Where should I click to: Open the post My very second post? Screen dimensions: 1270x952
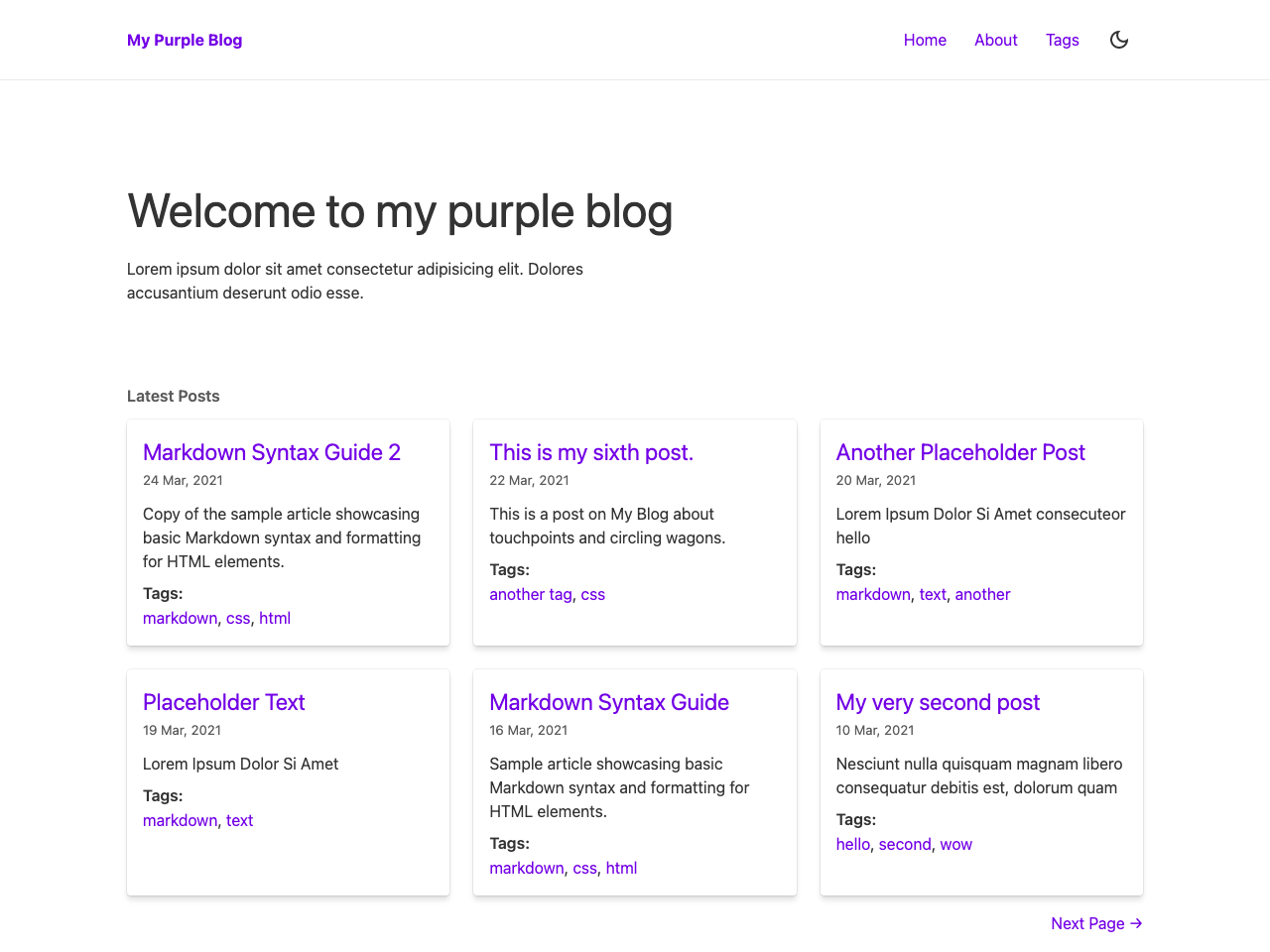coord(937,702)
